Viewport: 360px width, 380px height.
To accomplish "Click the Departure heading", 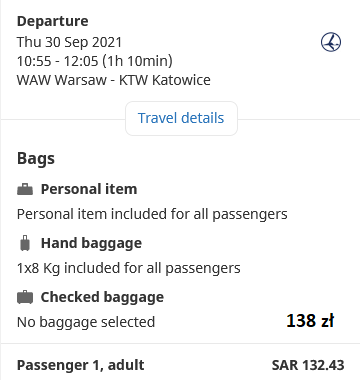I will click(x=53, y=21).
